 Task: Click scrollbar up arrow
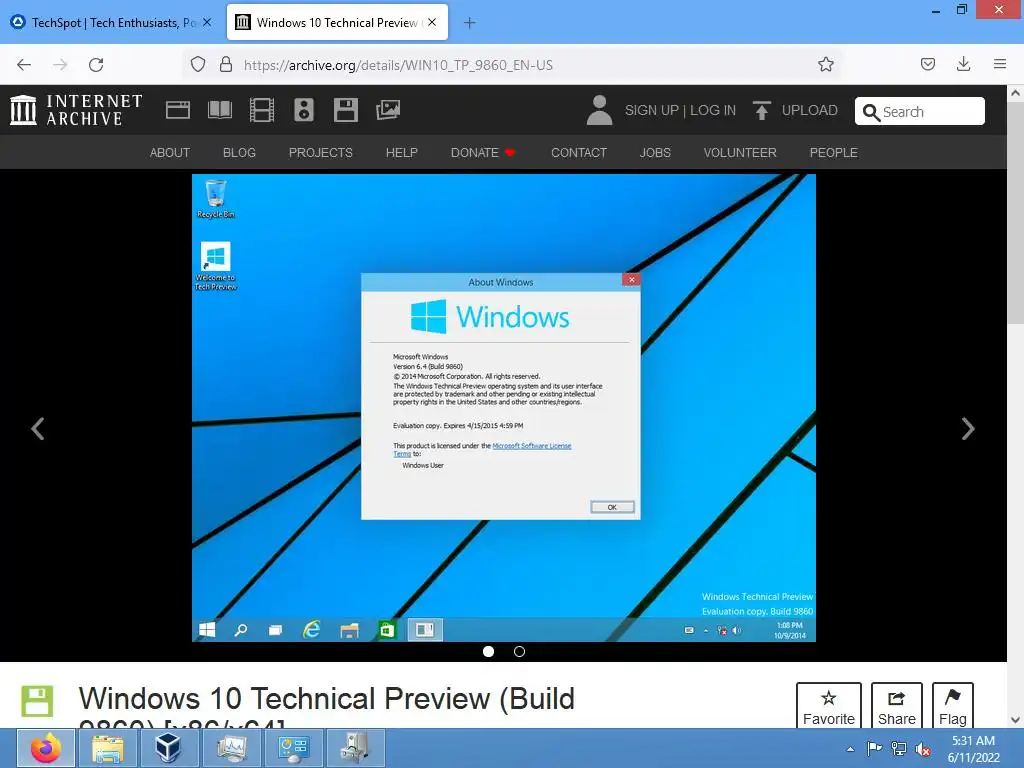[x=1016, y=93]
